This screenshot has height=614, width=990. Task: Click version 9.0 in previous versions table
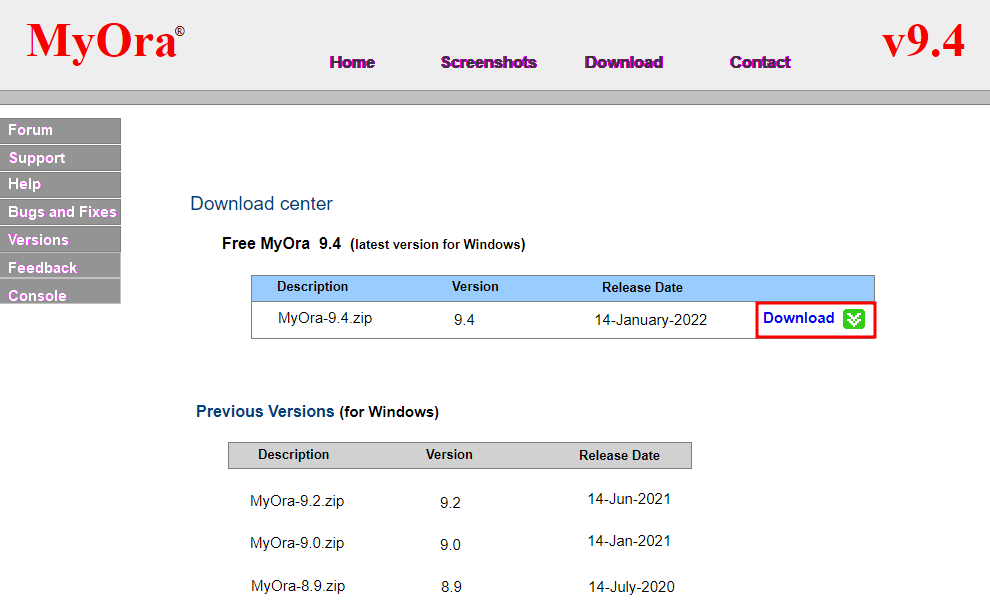pos(450,545)
